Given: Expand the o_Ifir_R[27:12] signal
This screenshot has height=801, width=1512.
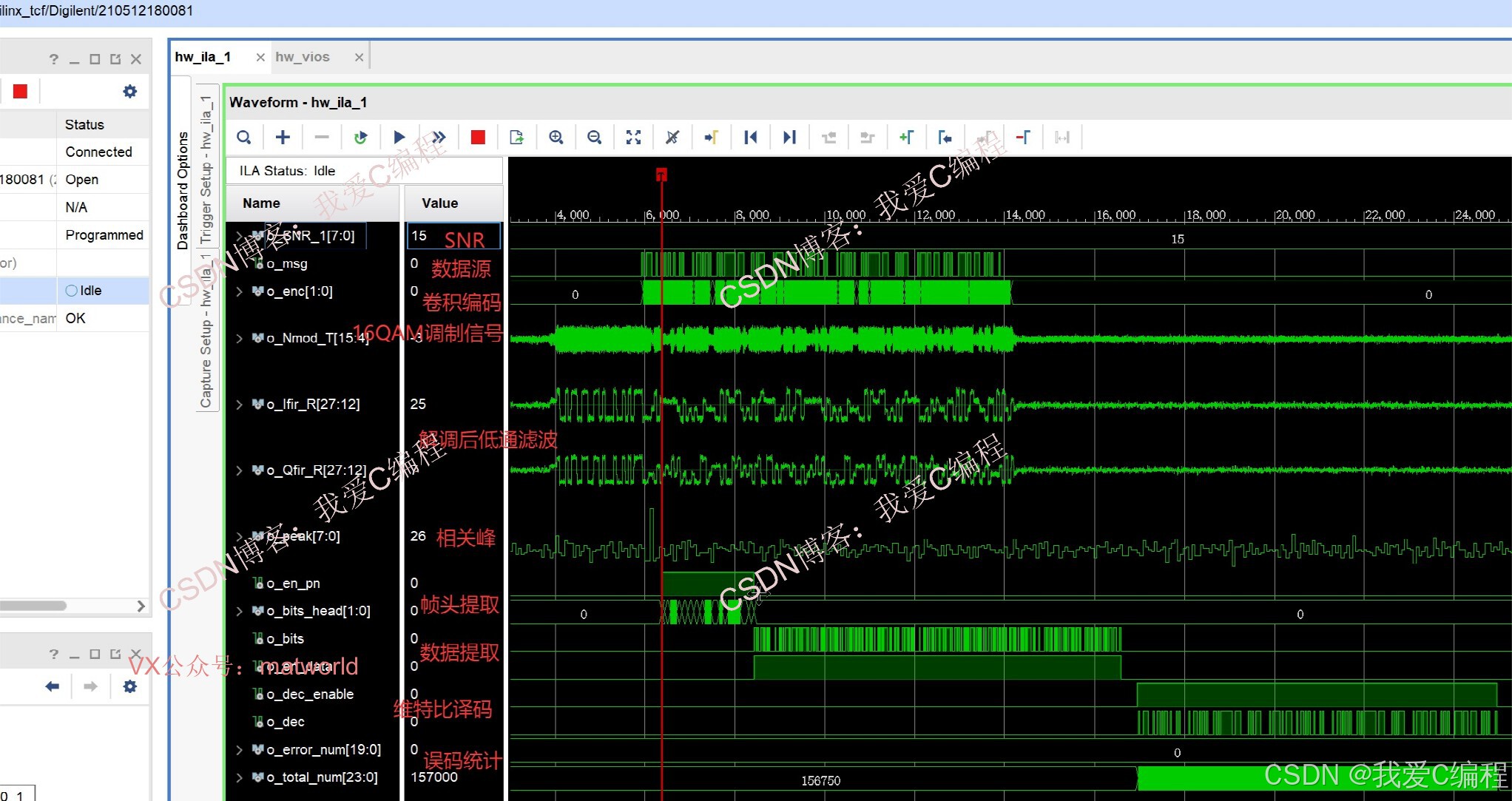Looking at the screenshot, I should pyautogui.click(x=239, y=405).
